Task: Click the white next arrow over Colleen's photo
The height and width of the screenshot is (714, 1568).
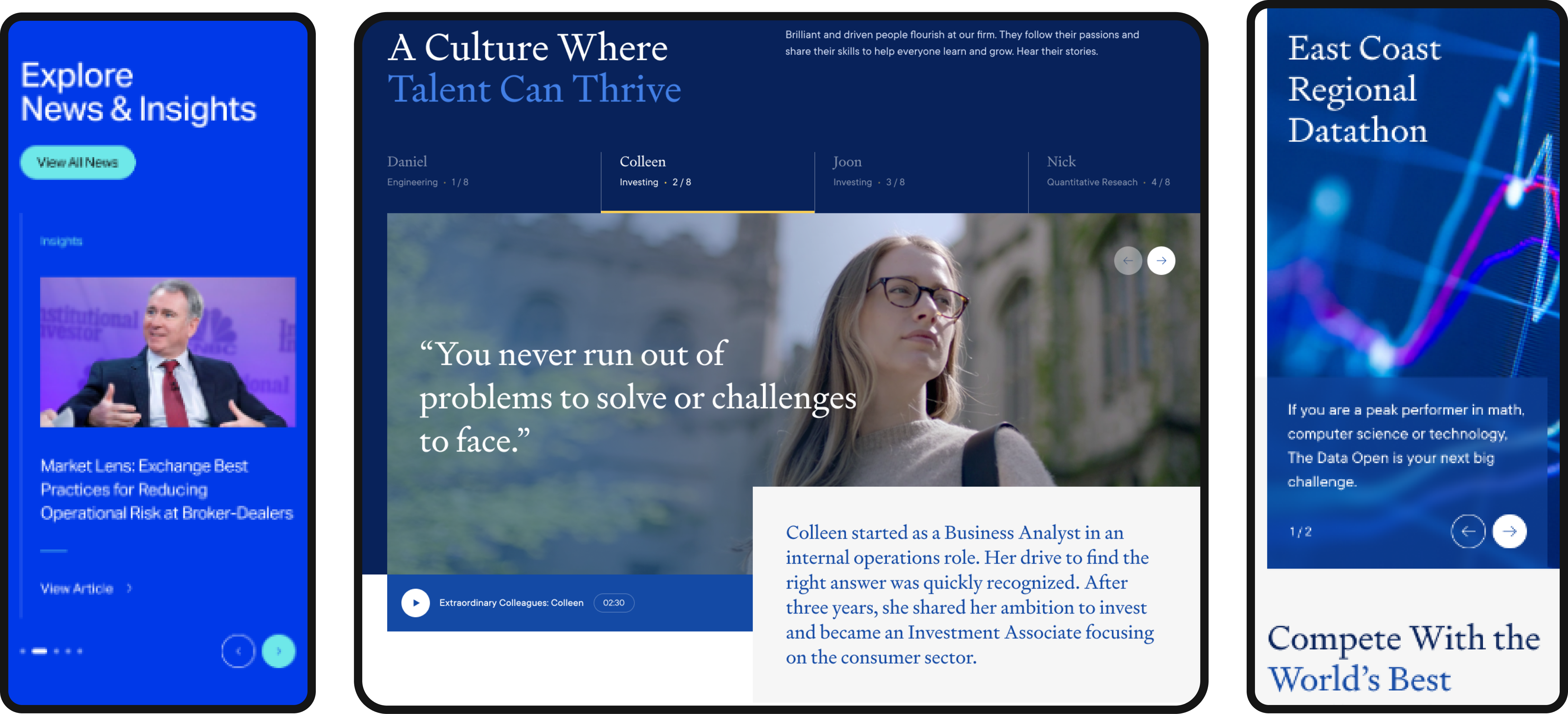Action: [x=1161, y=260]
